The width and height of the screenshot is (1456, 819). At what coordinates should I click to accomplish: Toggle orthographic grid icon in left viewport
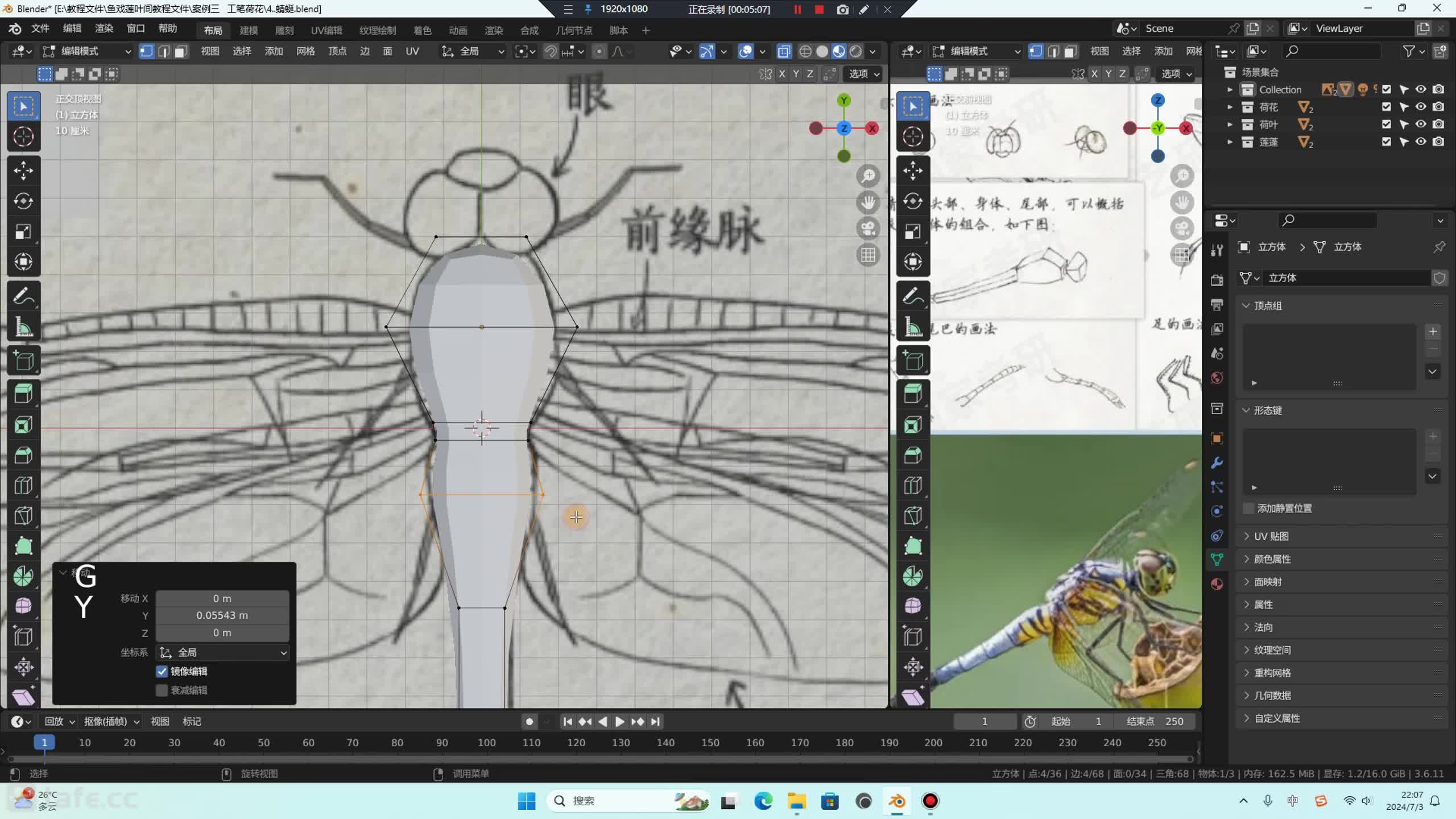pyautogui.click(x=868, y=255)
